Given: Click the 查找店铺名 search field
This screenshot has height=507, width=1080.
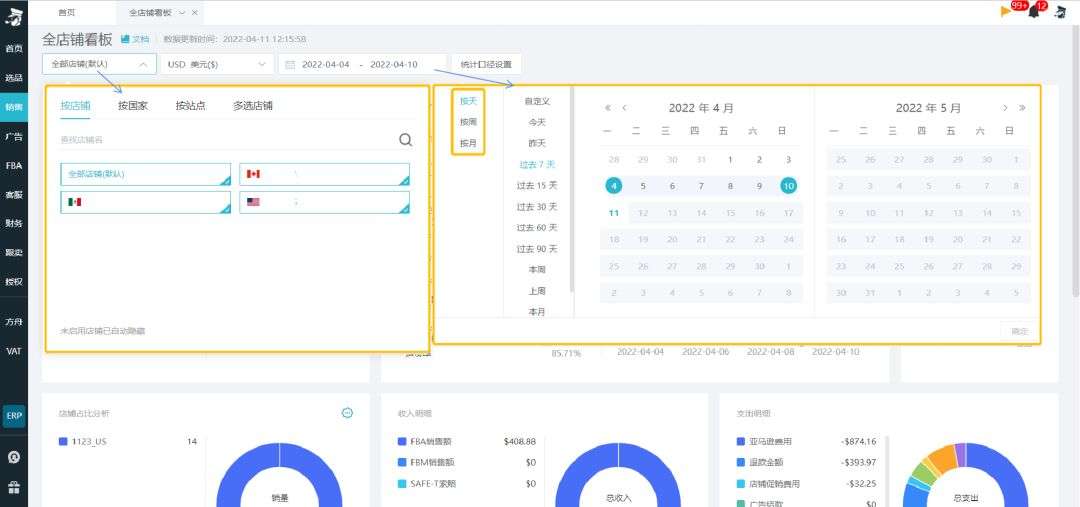Looking at the screenshot, I should click(227, 140).
